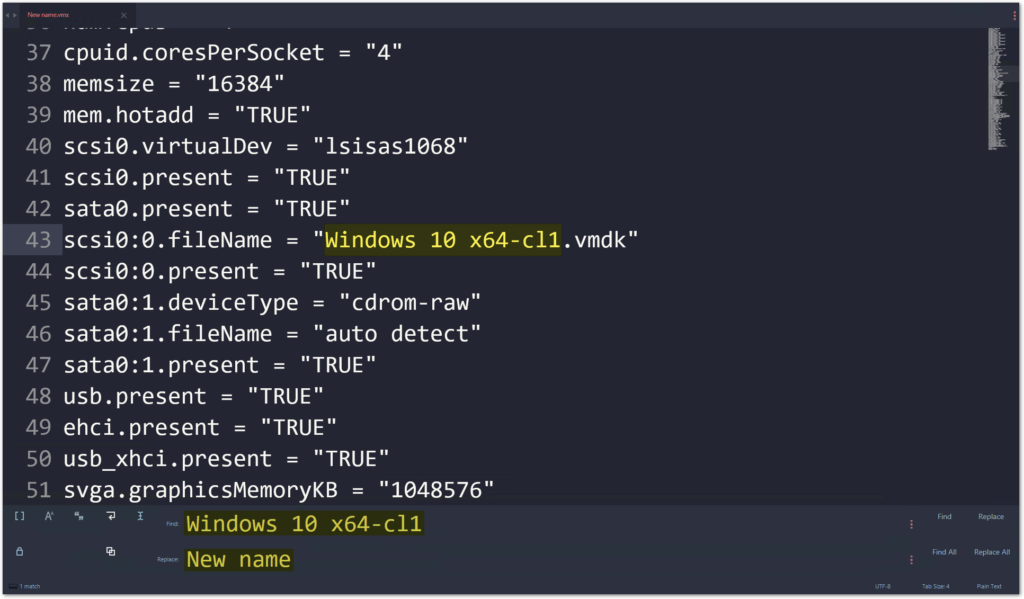
Task: Click the Find All button
Action: [x=944, y=552]
